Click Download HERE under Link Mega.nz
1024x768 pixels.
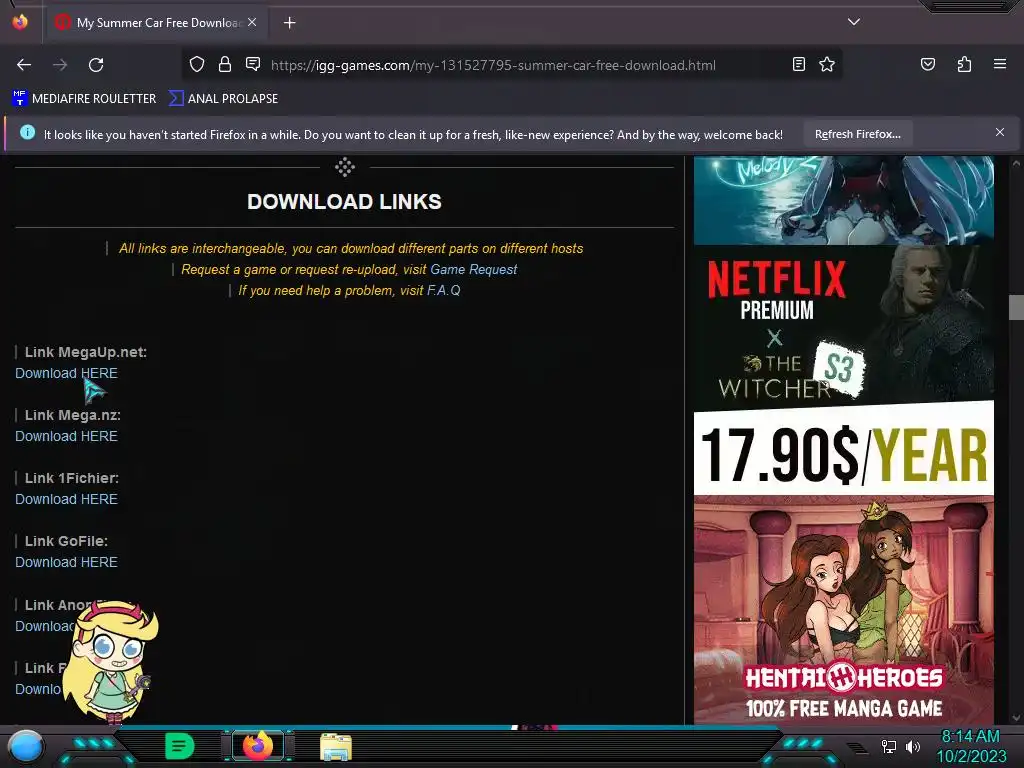click(x=66, y=436)
